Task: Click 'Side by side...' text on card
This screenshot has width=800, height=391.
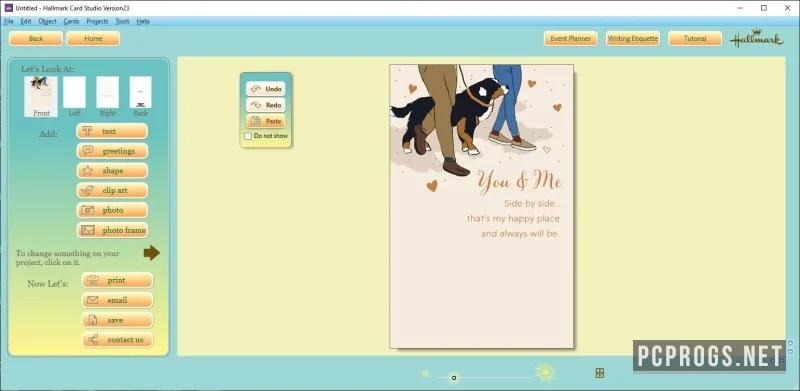Action: click(532, 204)
